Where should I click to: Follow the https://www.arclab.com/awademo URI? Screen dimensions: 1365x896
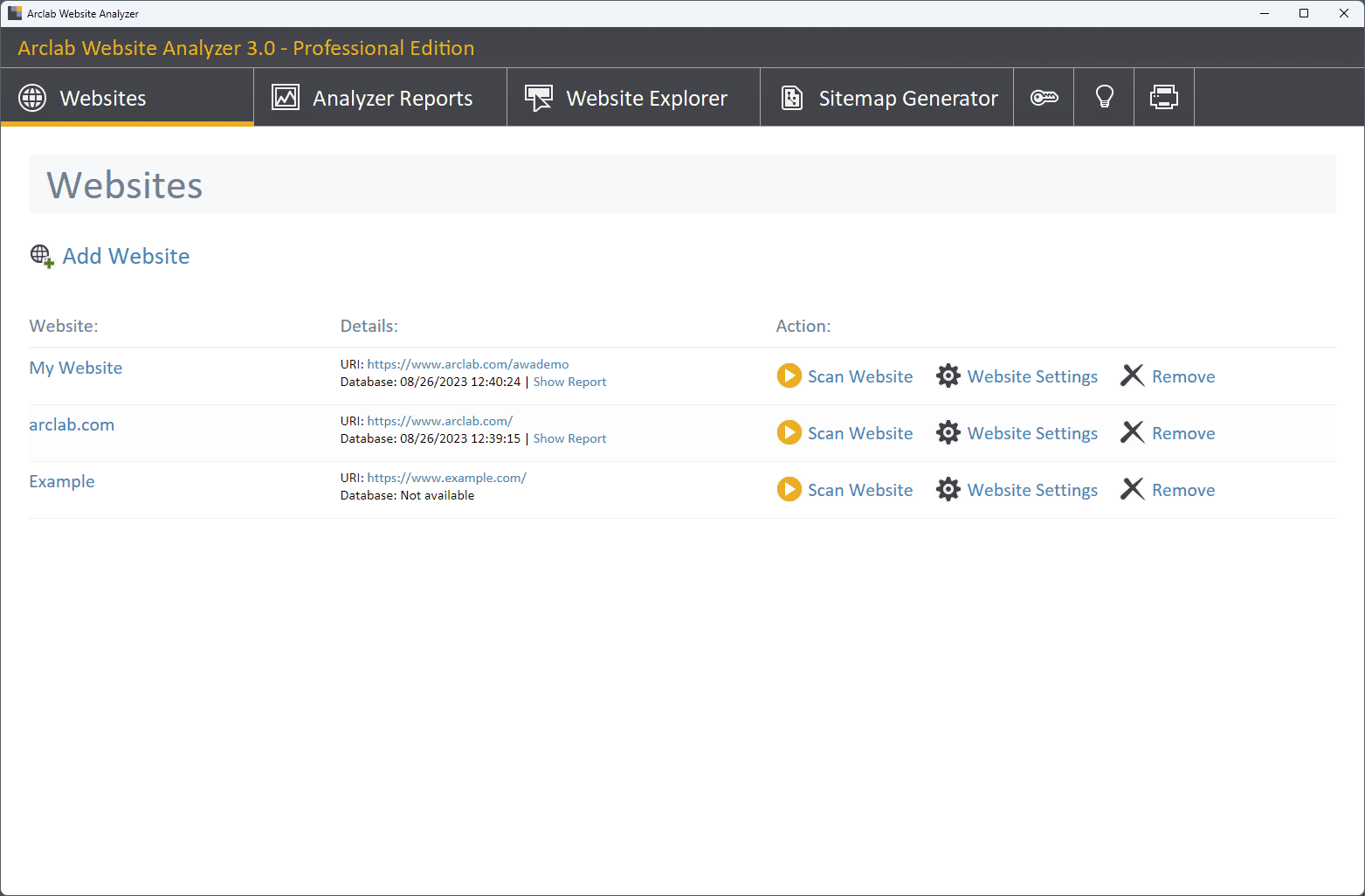pos(468,364)
